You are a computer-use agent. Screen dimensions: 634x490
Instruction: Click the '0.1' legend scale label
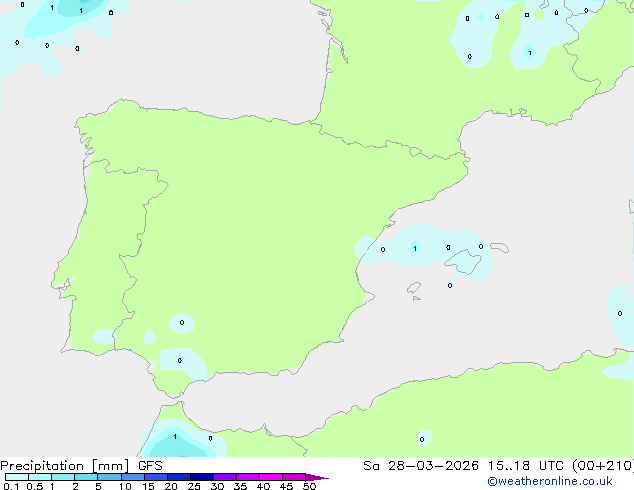(x=11, y=486)
